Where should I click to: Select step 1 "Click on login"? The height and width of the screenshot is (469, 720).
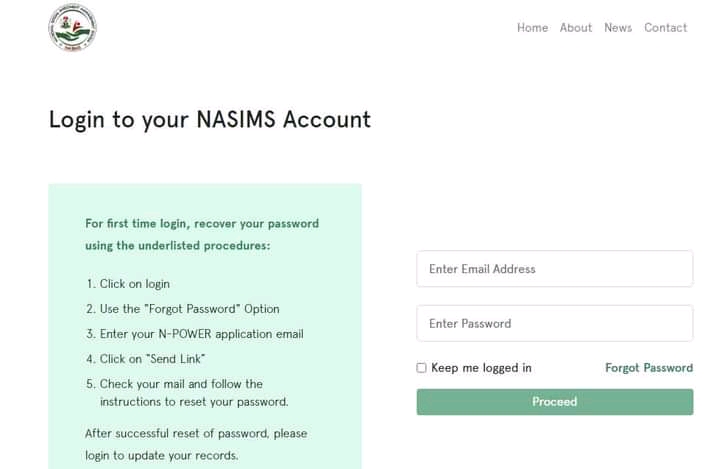click(x=128, y=284)
